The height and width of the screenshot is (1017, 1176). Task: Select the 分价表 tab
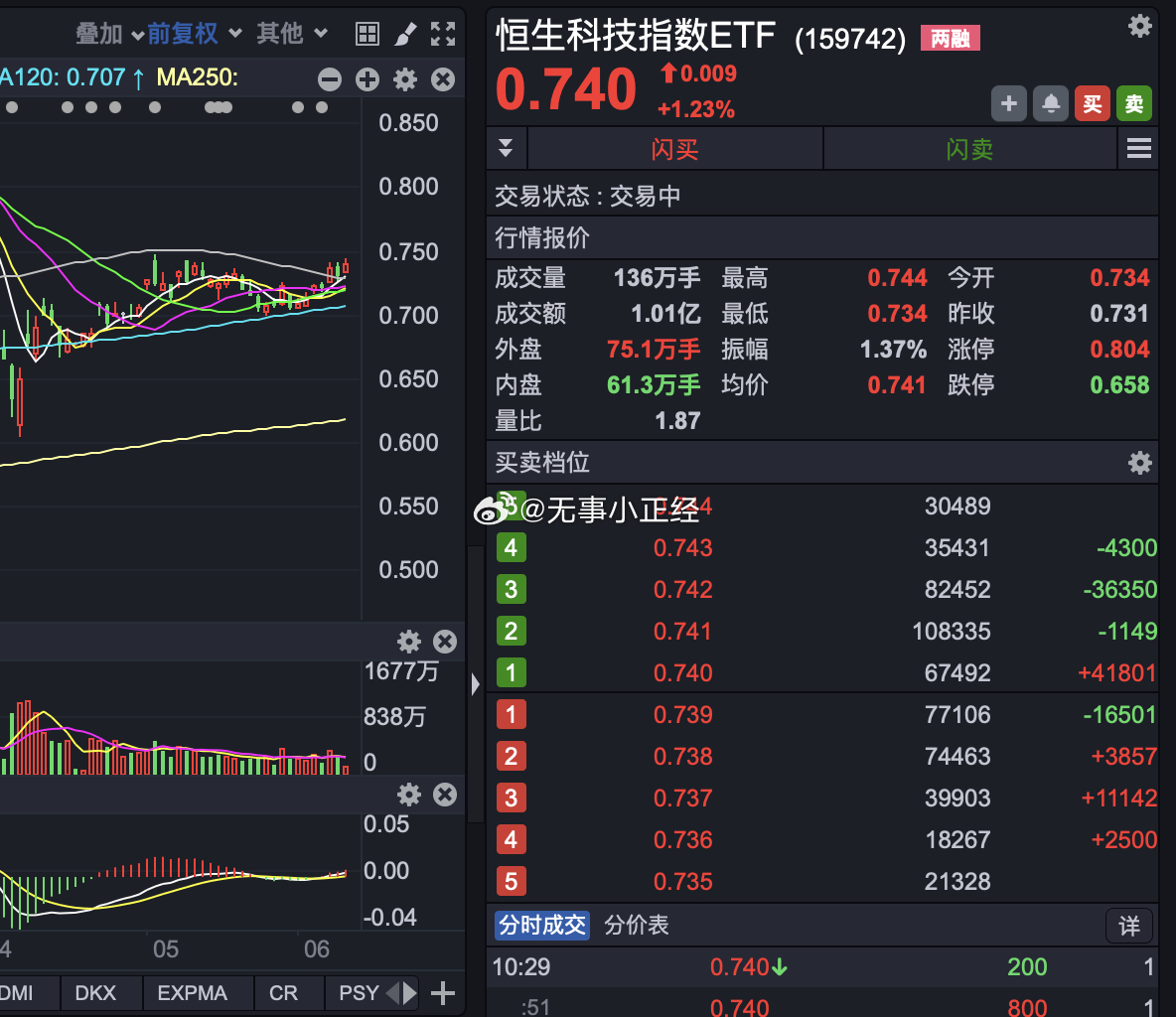point(636,925)
